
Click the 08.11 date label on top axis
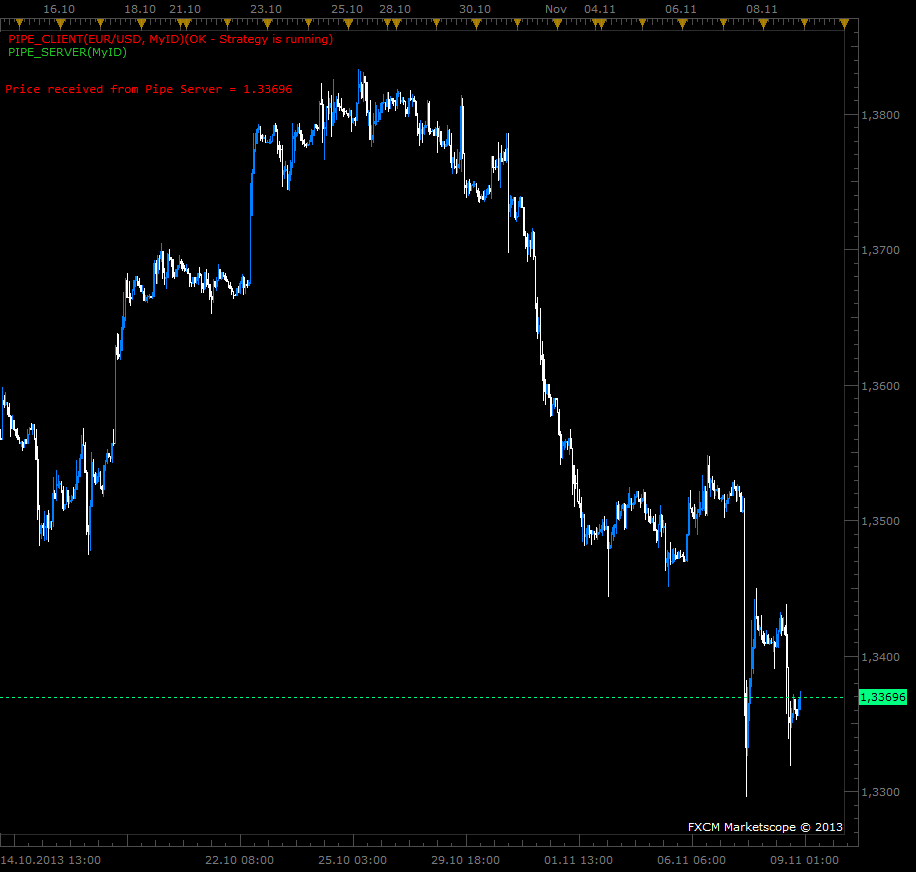(x=762, y=9)
